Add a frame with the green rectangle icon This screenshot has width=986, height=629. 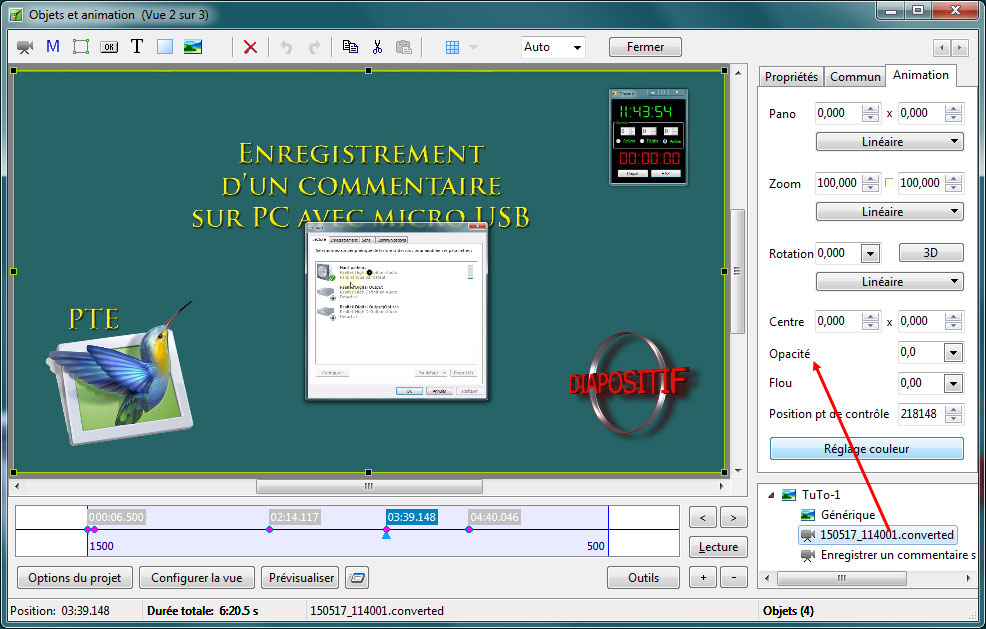click(x=81, y=47)
